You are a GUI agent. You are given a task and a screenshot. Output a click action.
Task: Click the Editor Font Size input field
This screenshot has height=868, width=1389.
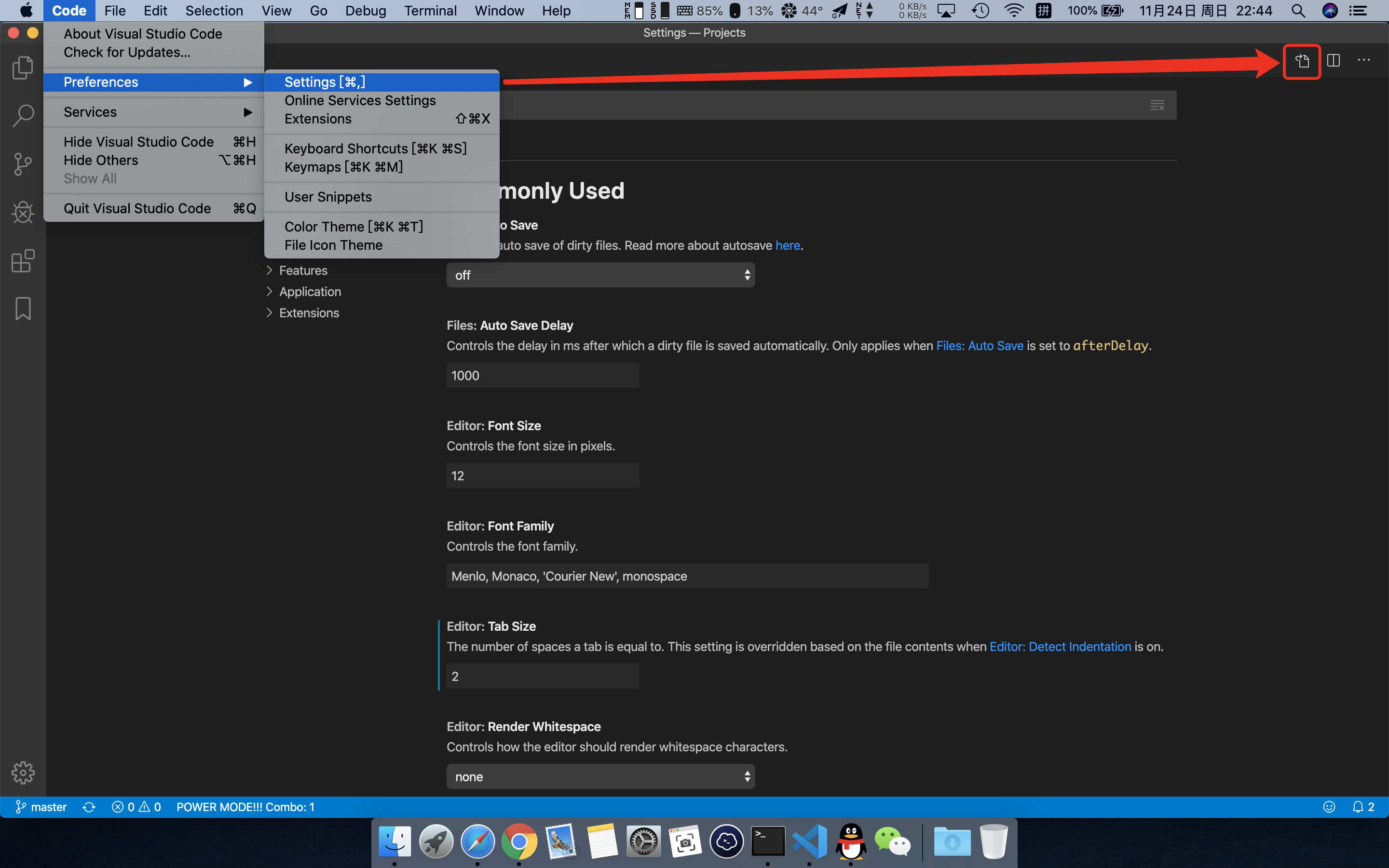(x=543, y=476)
